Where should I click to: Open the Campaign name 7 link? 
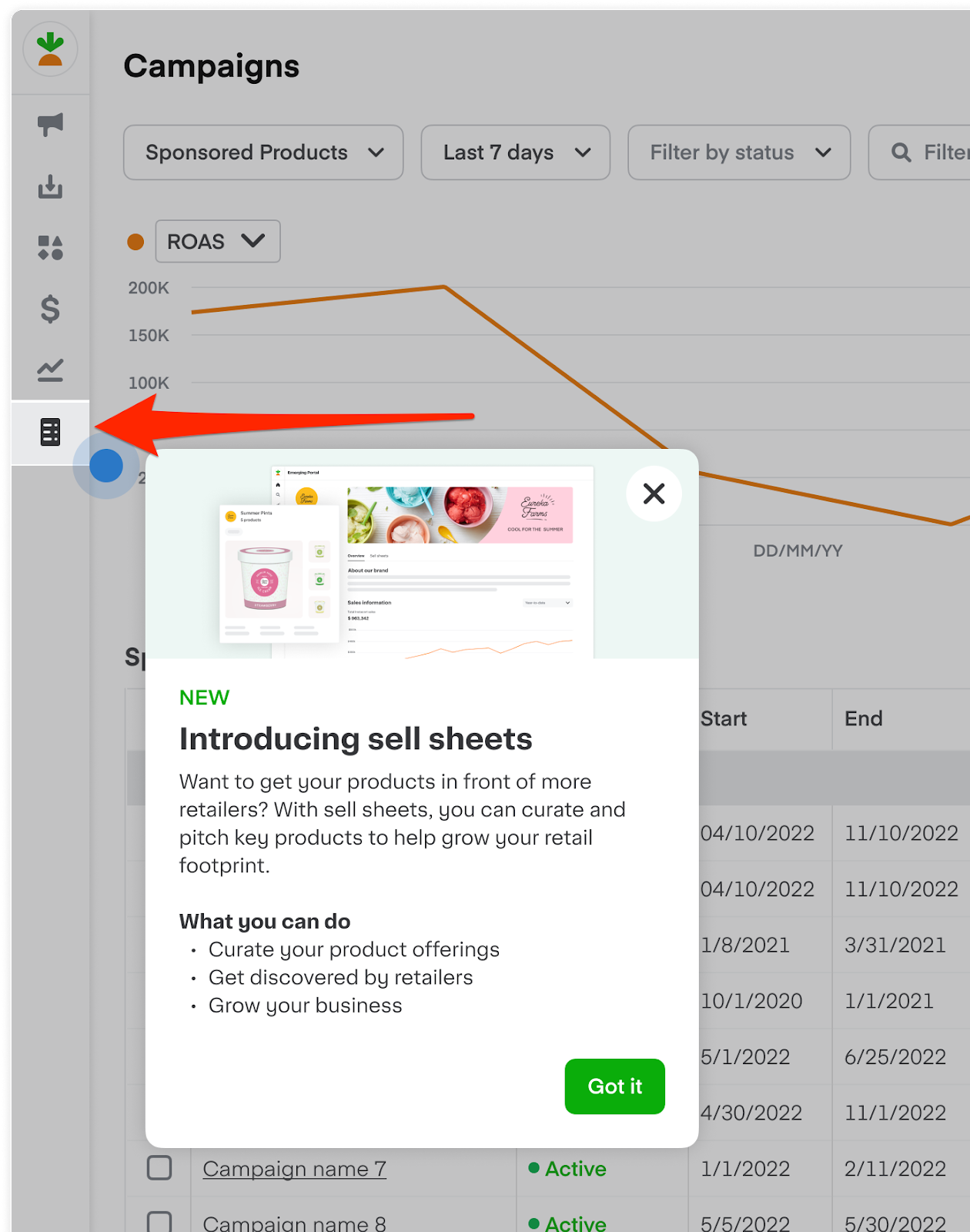pyautogui.click(x=294, y=1169)
